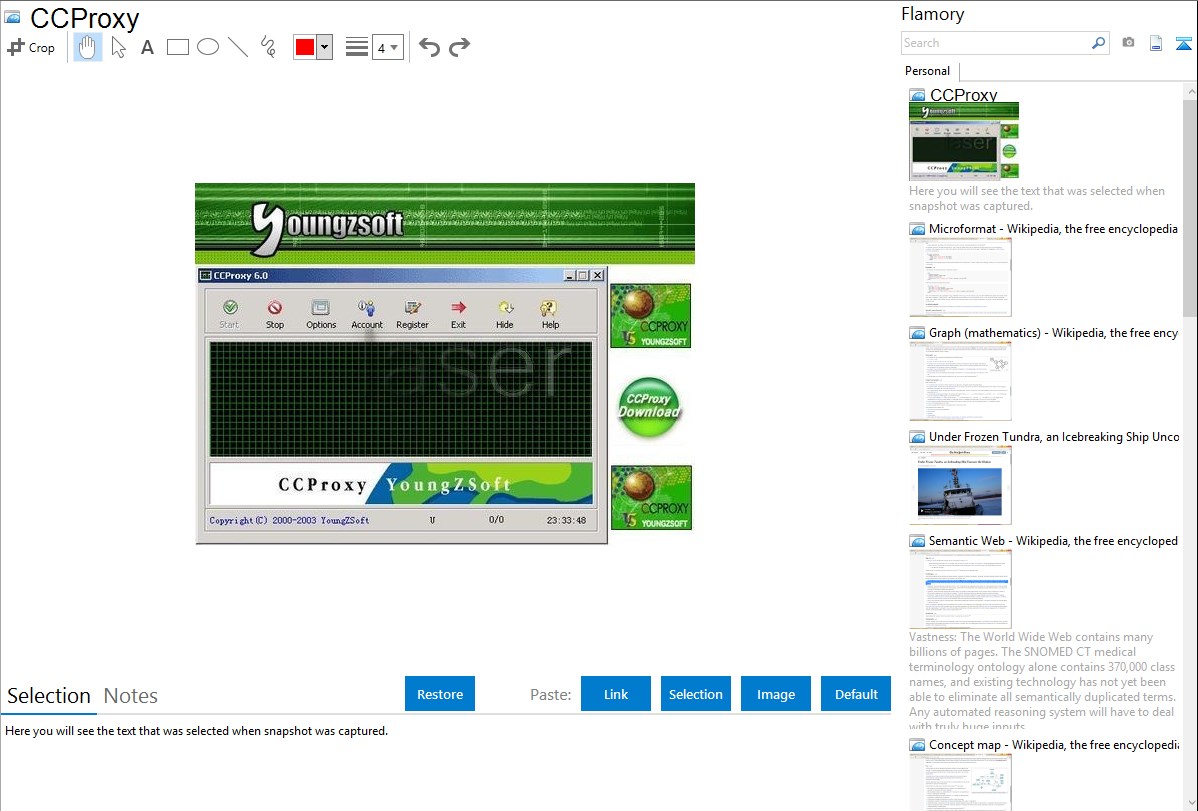Viewport: 1198px width, 811px height.
Task: Focus the Flamory search field
Action: 995,43
